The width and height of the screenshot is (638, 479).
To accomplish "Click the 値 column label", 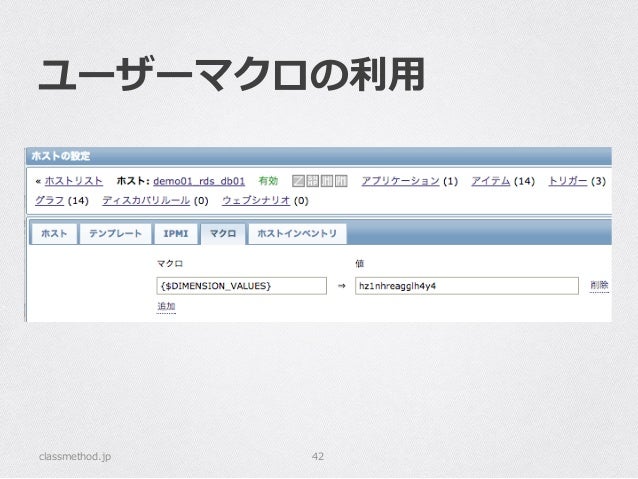I will [x=360, y=264].
